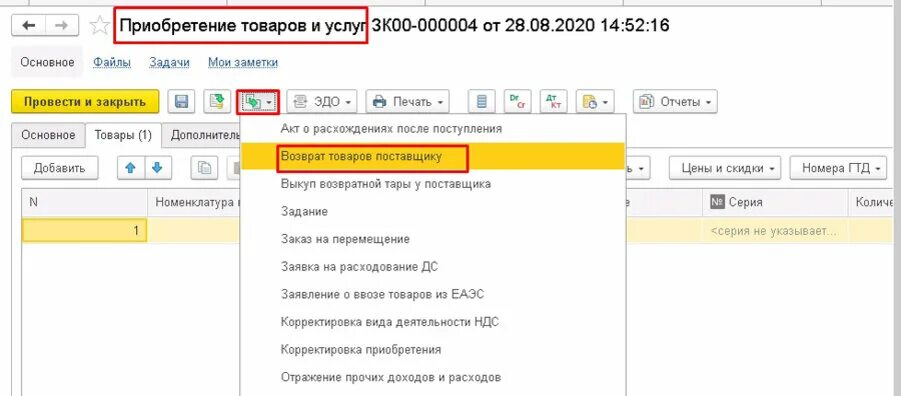Show green-red Dt Ct entries icon

(x=517, y=102)
